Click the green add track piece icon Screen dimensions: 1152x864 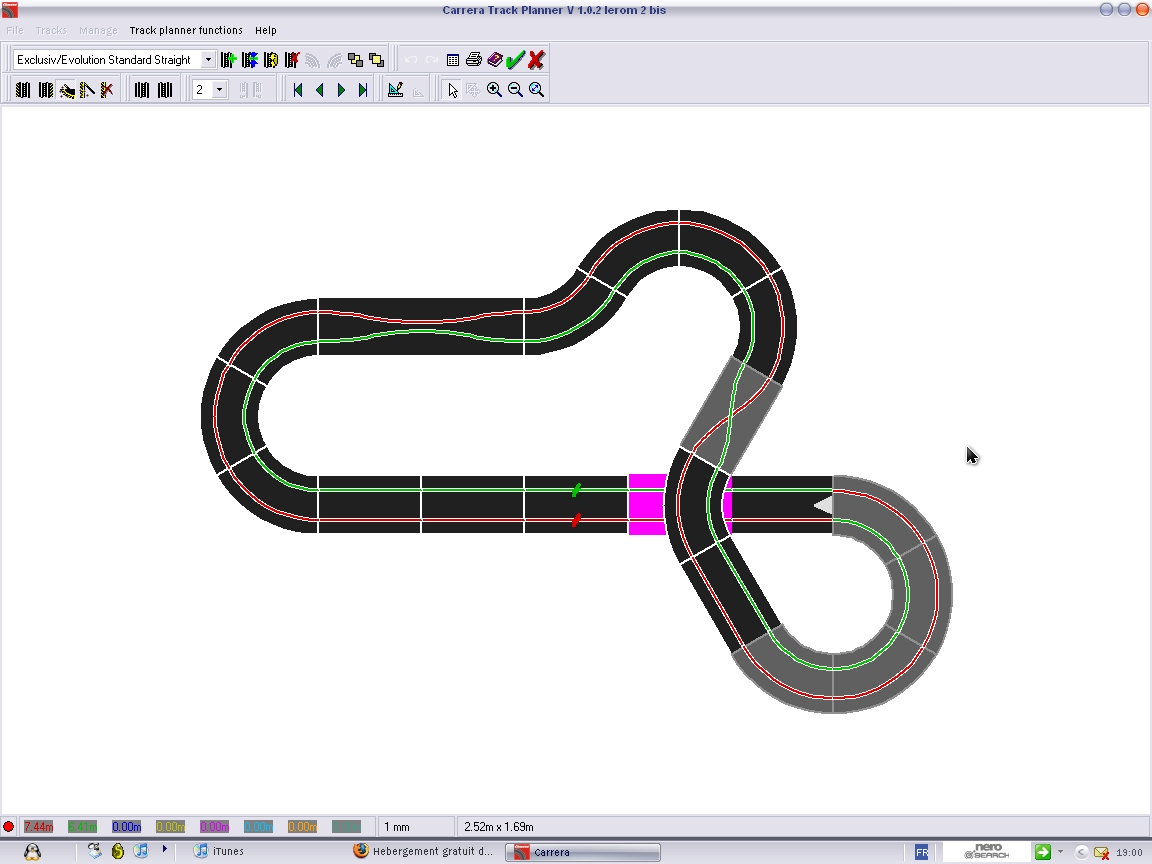[x=228, y=60]
